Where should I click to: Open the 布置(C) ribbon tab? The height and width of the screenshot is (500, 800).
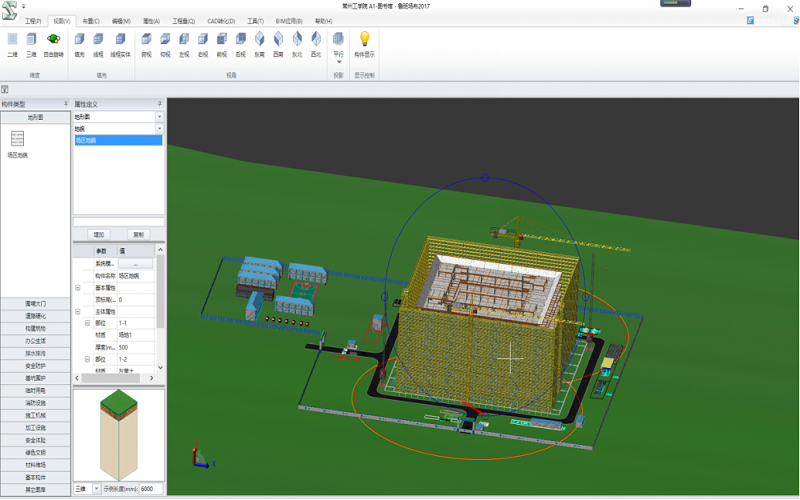click(x=91, y=21)
